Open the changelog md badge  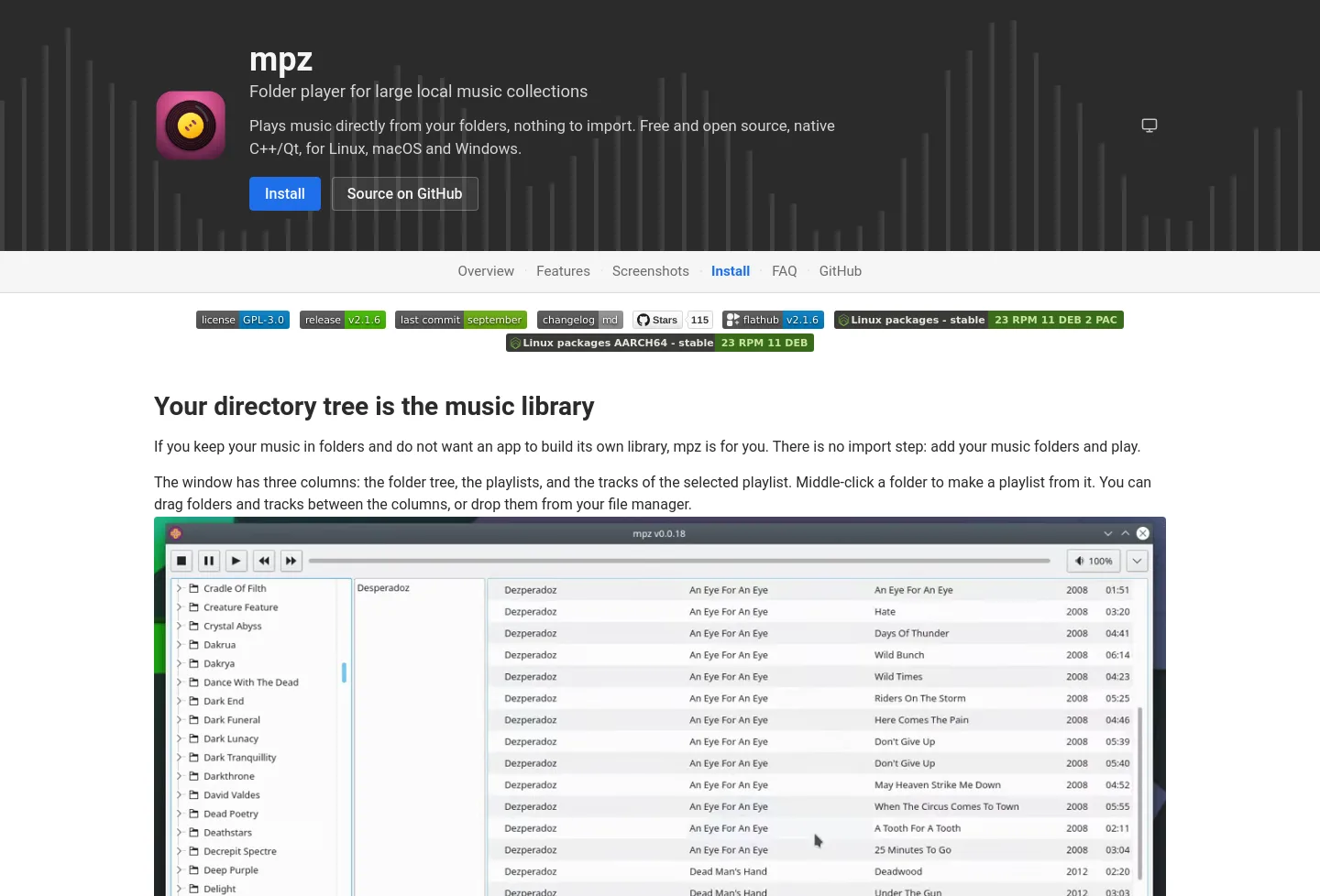(x=580, y=320)
